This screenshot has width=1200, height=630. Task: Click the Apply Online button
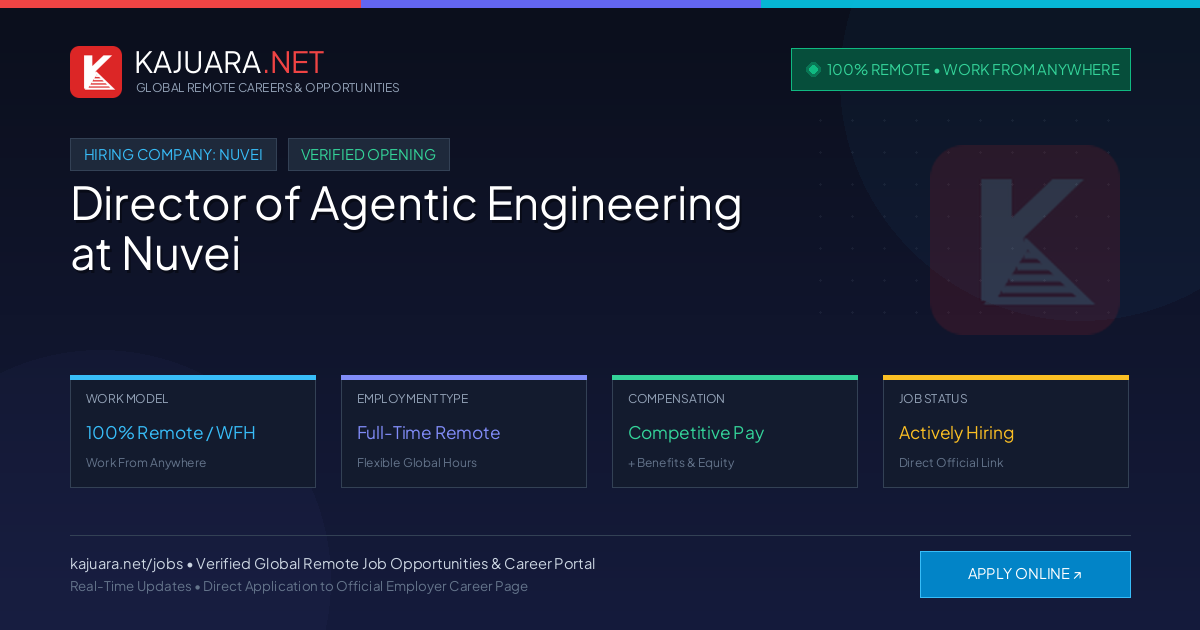(x=1025, y=574)
